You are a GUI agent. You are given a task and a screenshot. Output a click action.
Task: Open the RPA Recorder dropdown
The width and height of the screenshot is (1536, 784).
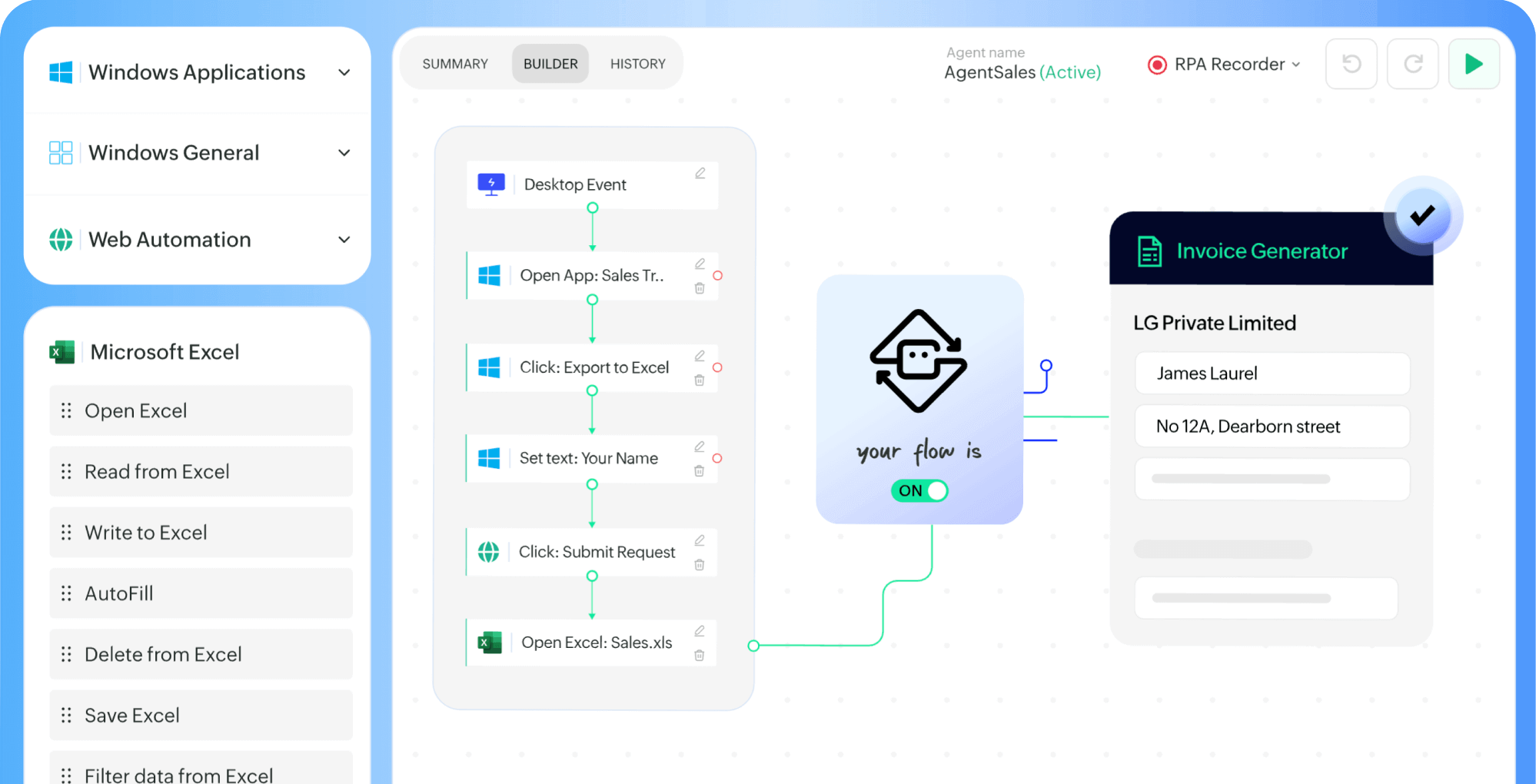[x=1298, y=65]
